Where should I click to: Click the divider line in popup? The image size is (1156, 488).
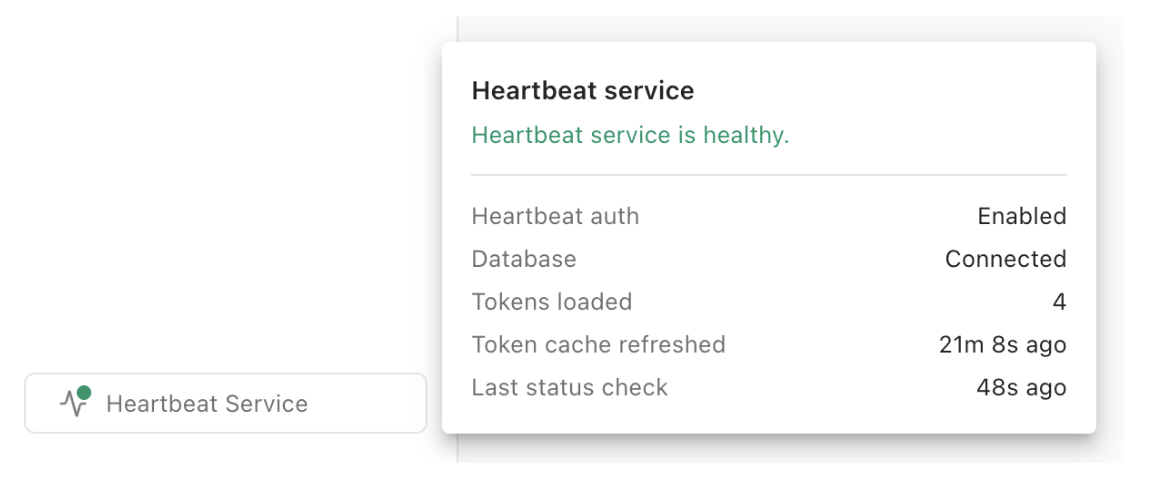(769, 175)
